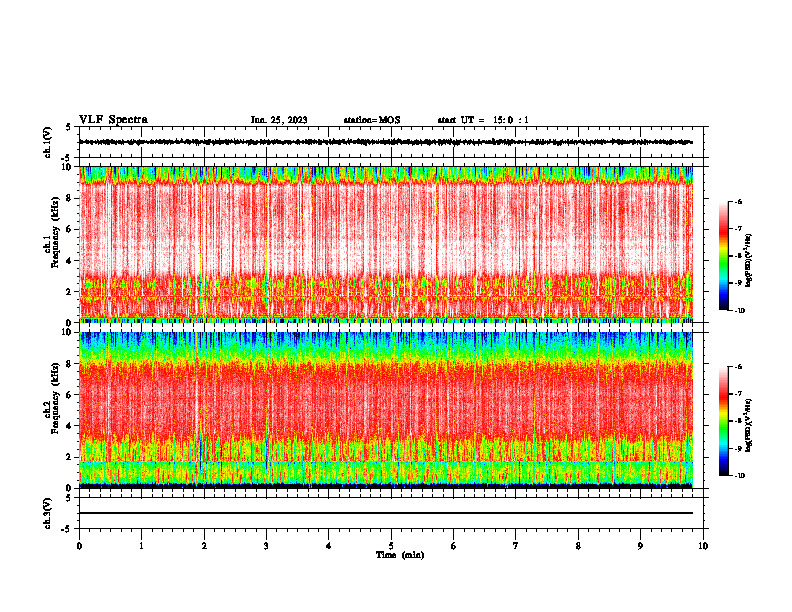Image resolution: width=792 pixels, height=612 pixels.
Task: Click inside the ch.1 spectrogram panel
Action: tap(386, 244)
